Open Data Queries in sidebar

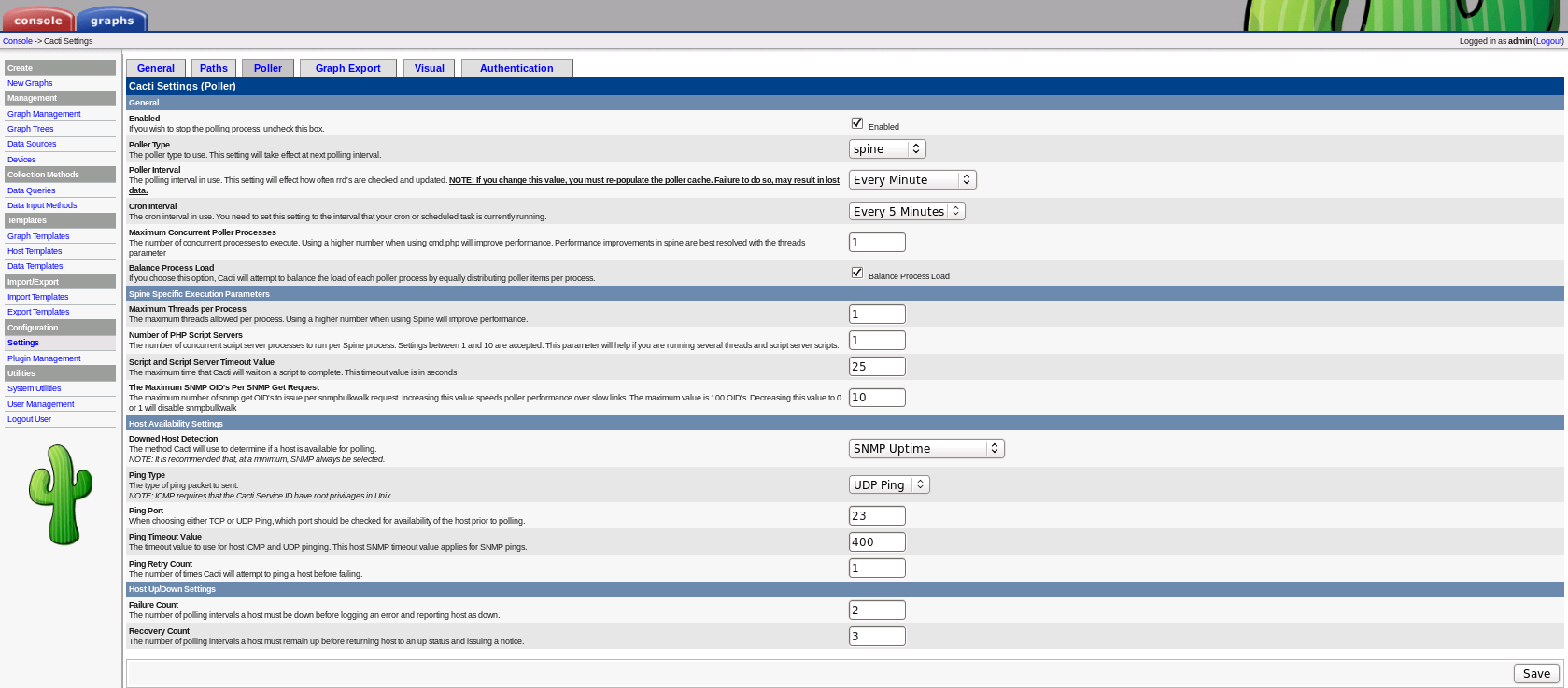32,190
